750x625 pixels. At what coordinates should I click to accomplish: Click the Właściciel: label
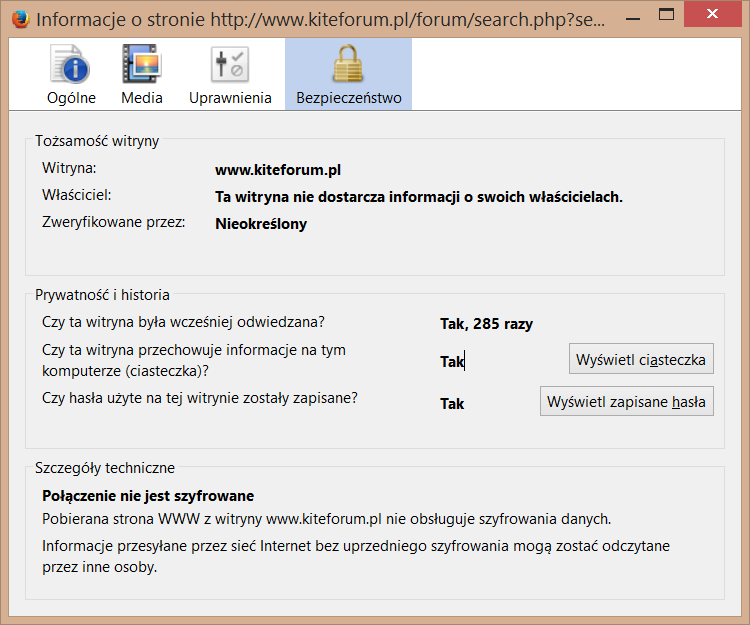point(77,195)
